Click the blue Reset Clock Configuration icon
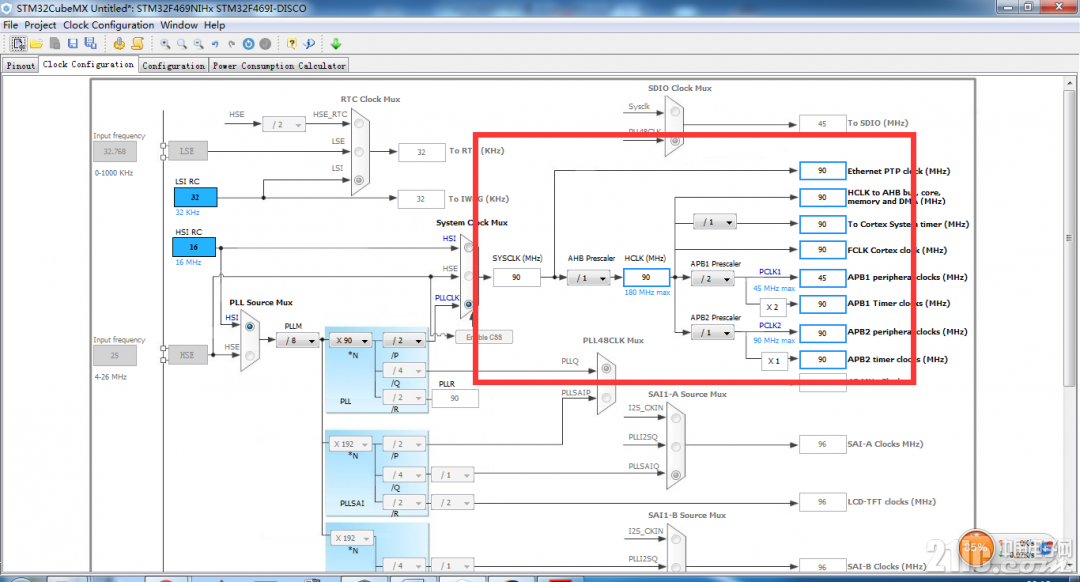Image resolution: width=1080 pixels, height=582 pixels. click(x=249, y=43)
